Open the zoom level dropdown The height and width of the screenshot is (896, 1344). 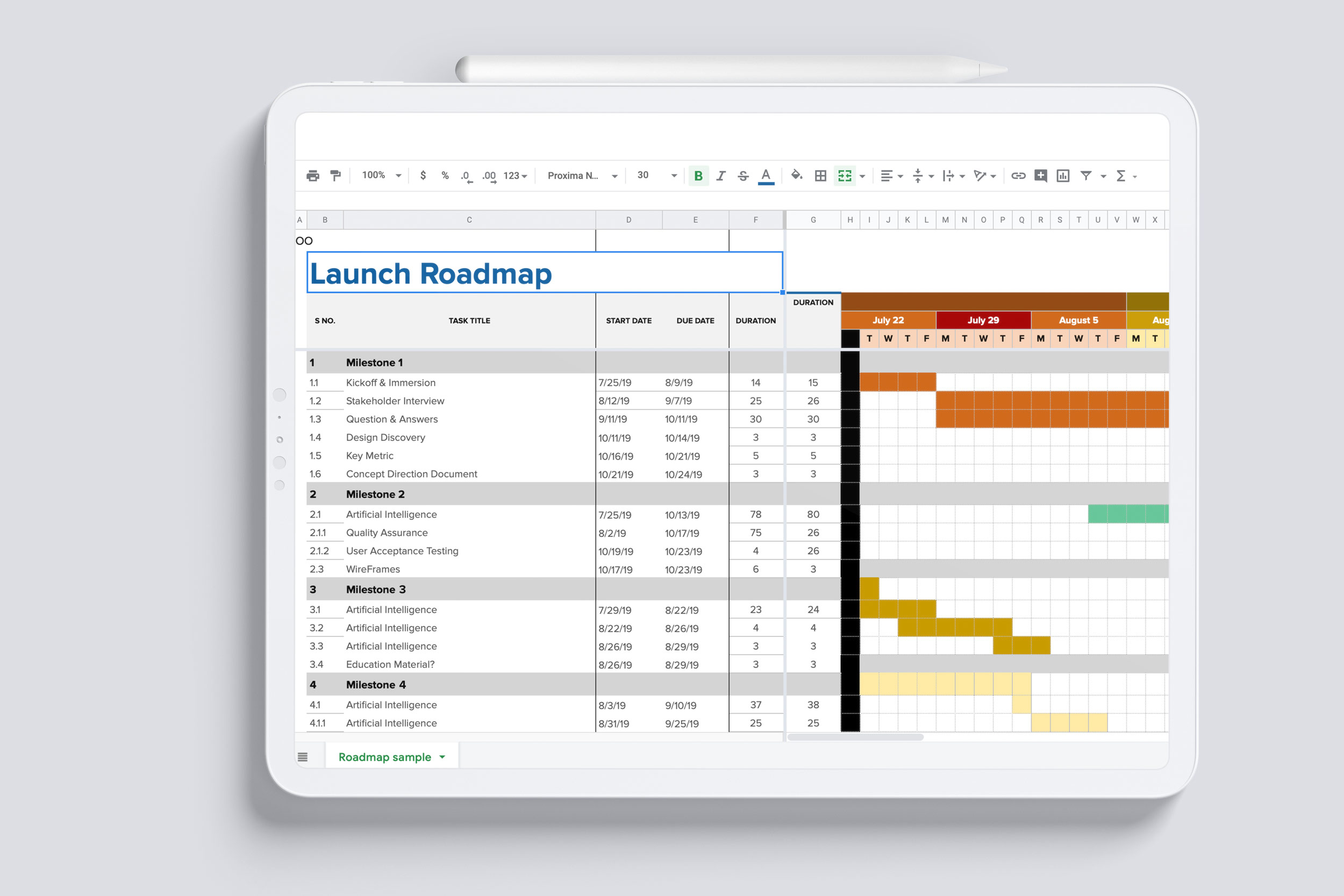[x=378, y=175]
